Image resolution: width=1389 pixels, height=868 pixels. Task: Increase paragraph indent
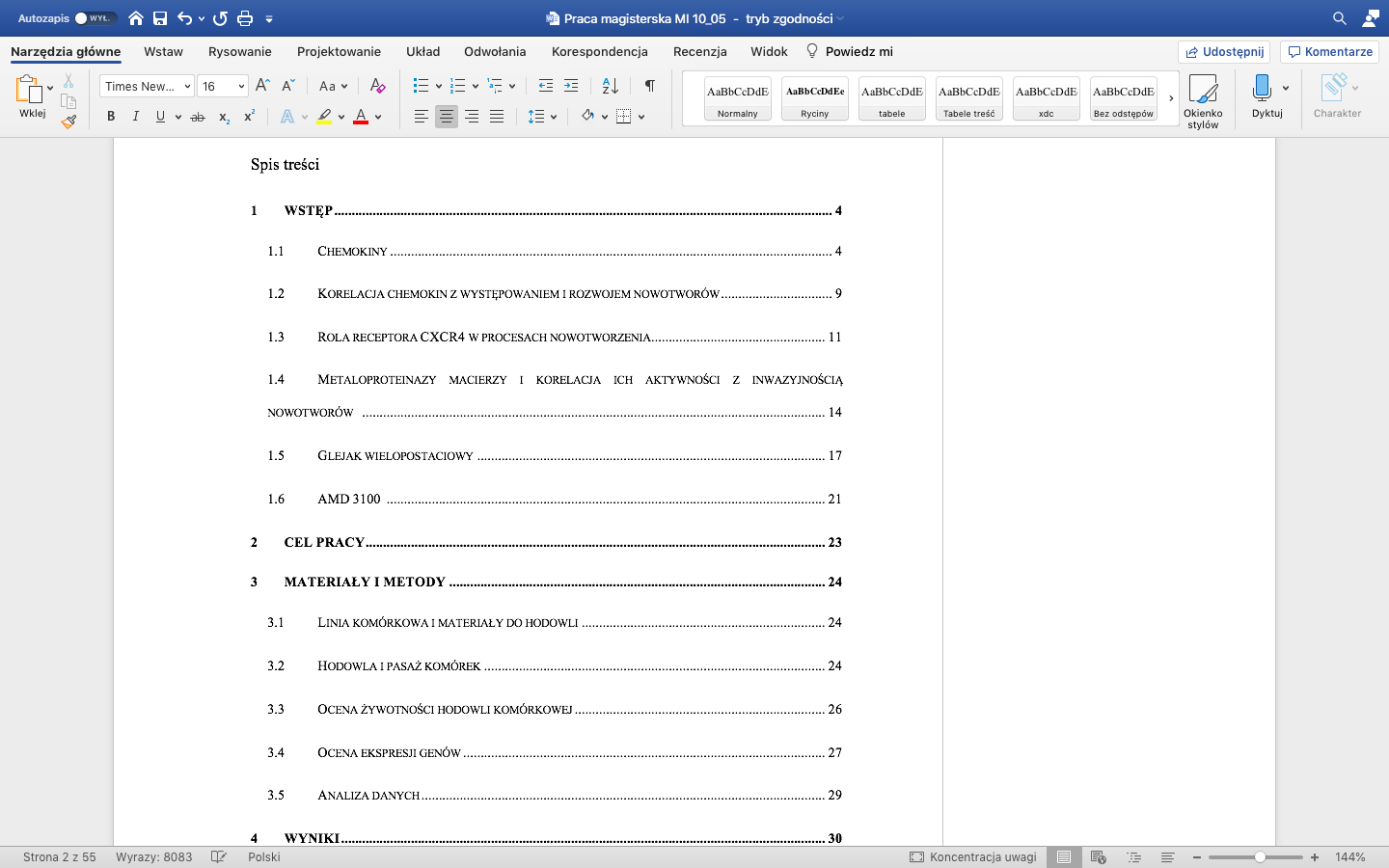[571, 86]
